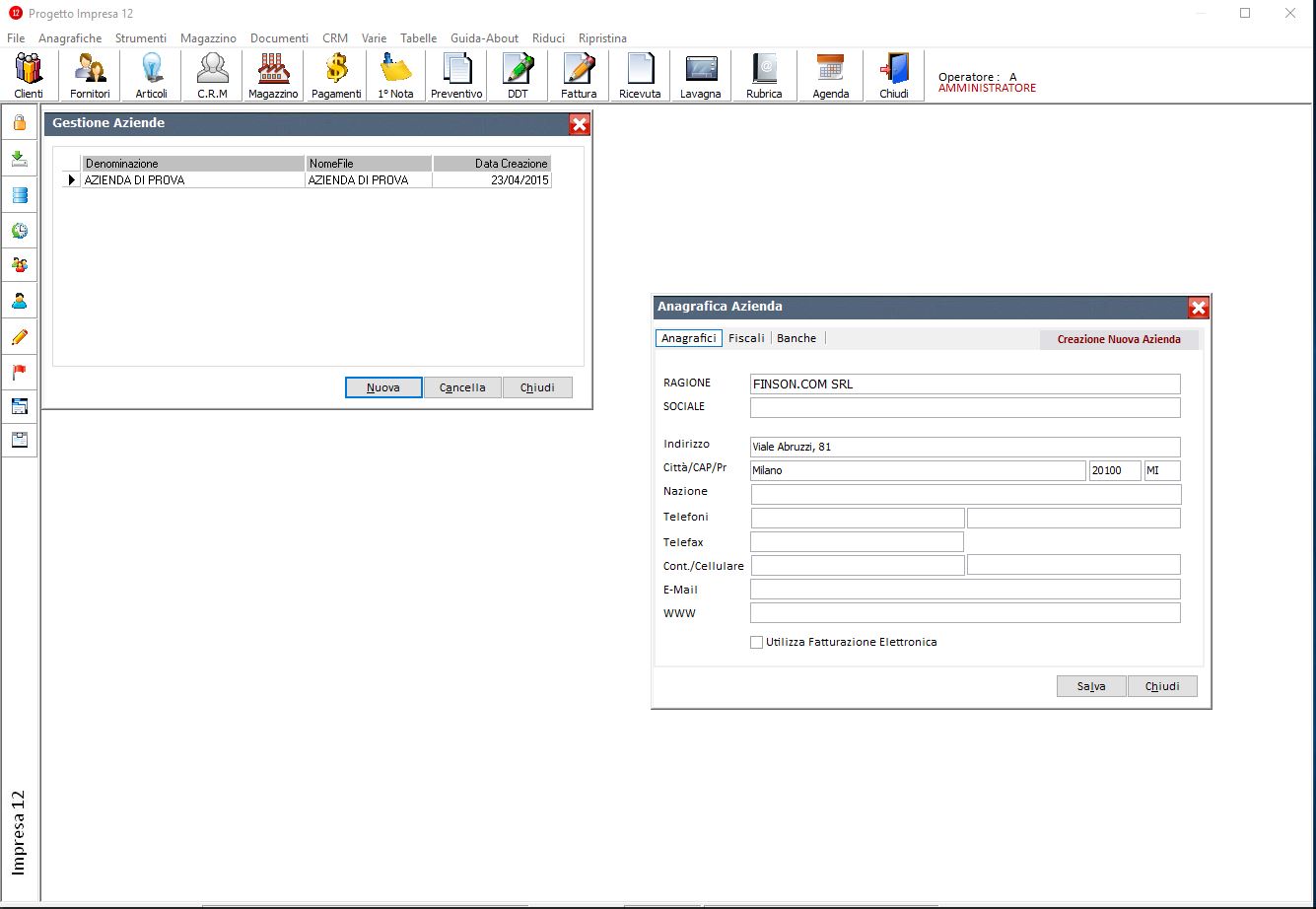1316x909 pixels.
Task: Click the WWW input field
Action: (965, 612)
